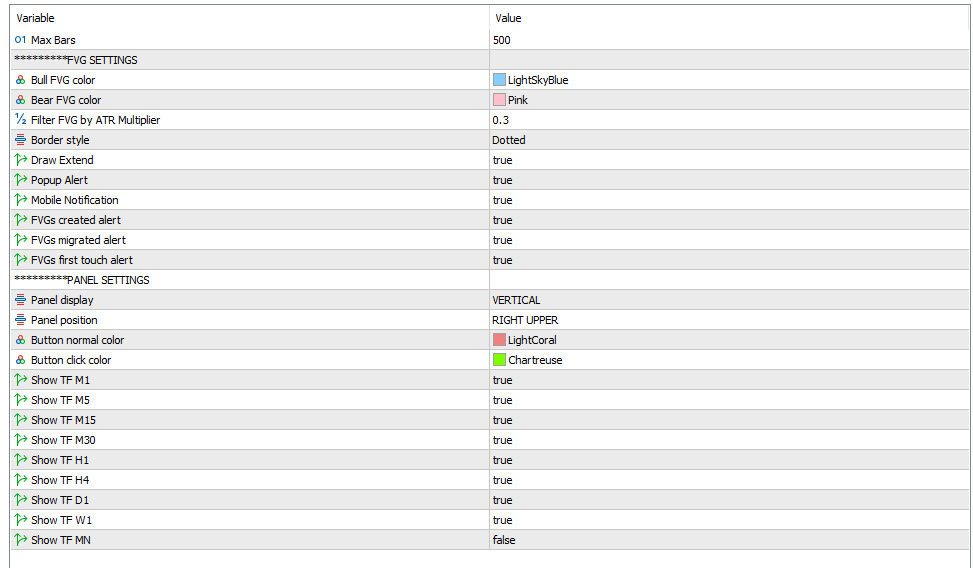The width and height of the screenshot is (973, 568).
Task: Click the Value column header
Action: coord(509,18)
